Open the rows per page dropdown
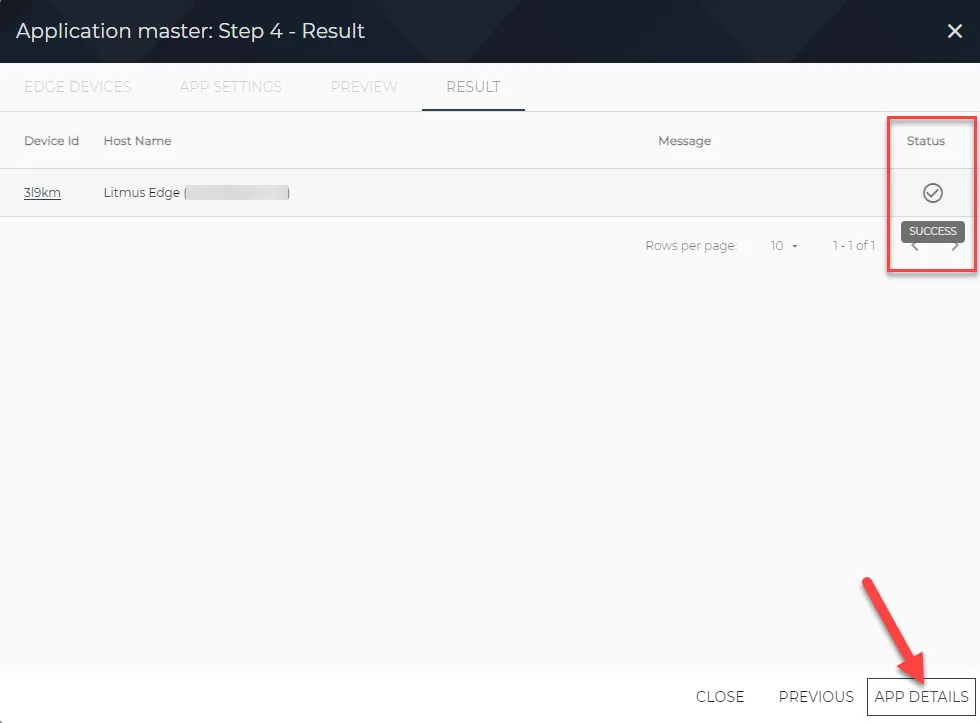Screen dimensions: 980x723 coord(784,246)
